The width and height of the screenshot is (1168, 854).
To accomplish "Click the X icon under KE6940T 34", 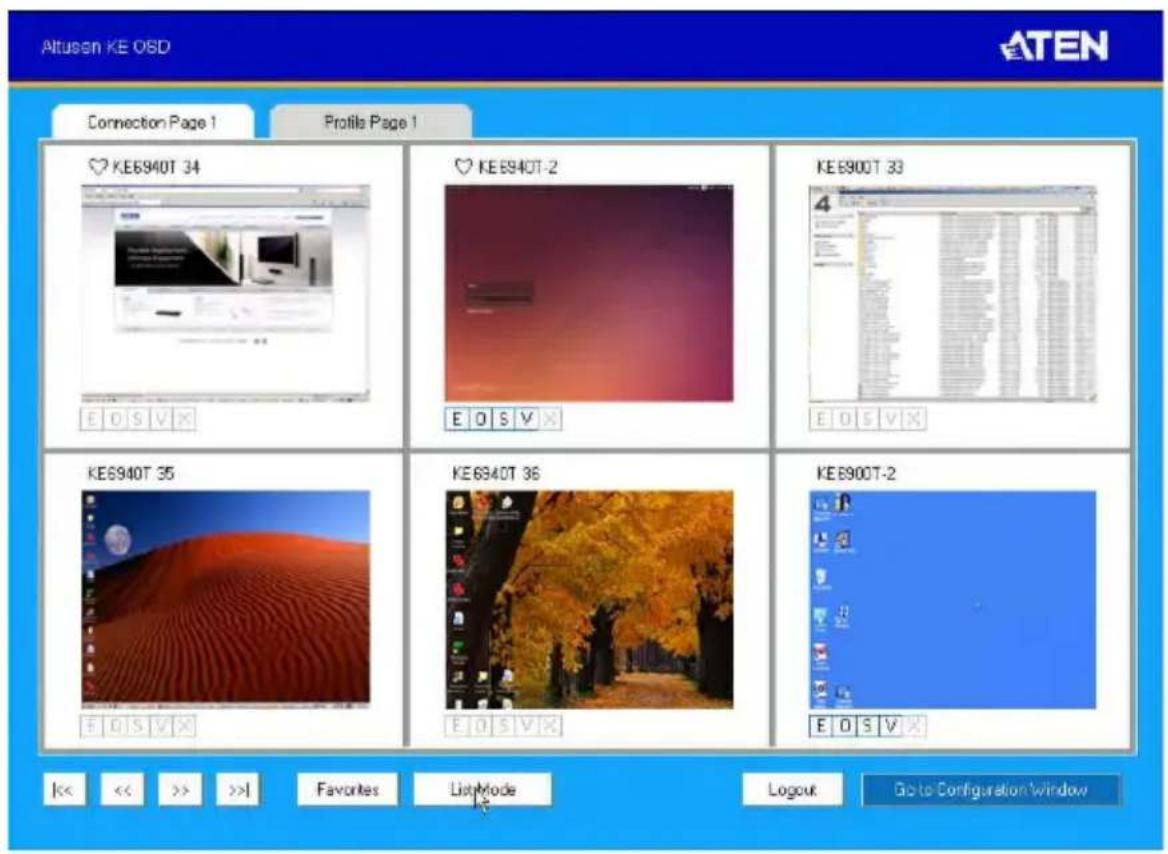I will click(x=184, y=419).
